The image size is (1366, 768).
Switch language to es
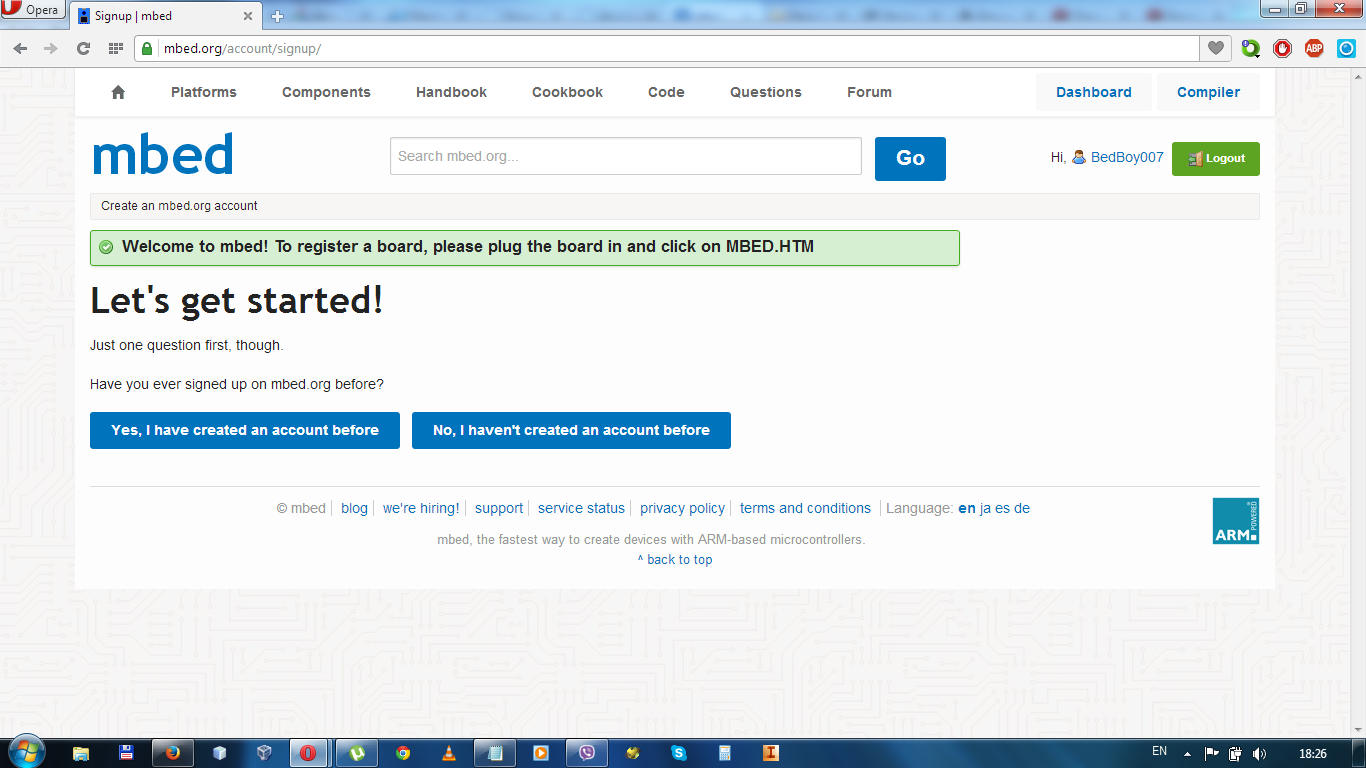[x=1002, y=508]
